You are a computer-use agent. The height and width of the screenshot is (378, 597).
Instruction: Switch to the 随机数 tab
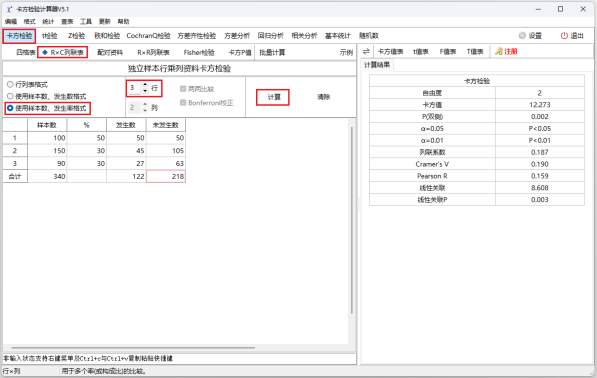(369, 36)
